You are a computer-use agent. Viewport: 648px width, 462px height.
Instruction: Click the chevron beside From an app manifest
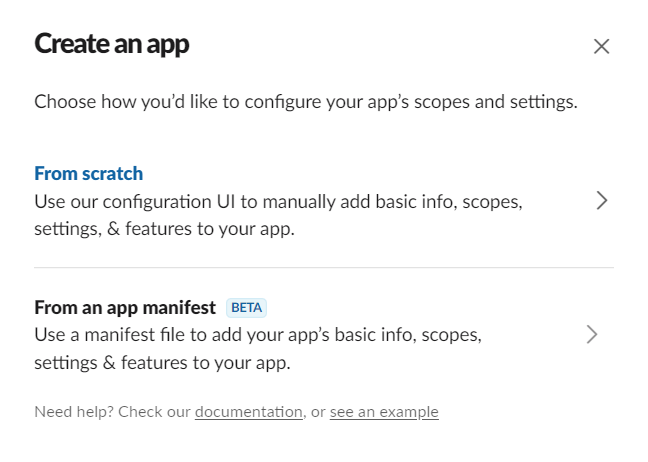tap(592, 334)
